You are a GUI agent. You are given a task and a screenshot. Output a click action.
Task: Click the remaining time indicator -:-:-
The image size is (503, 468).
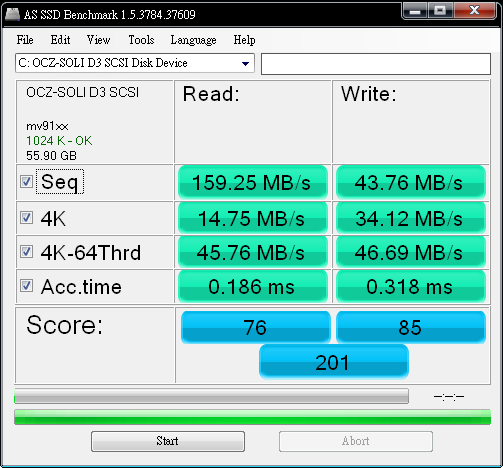coord(449,396)
